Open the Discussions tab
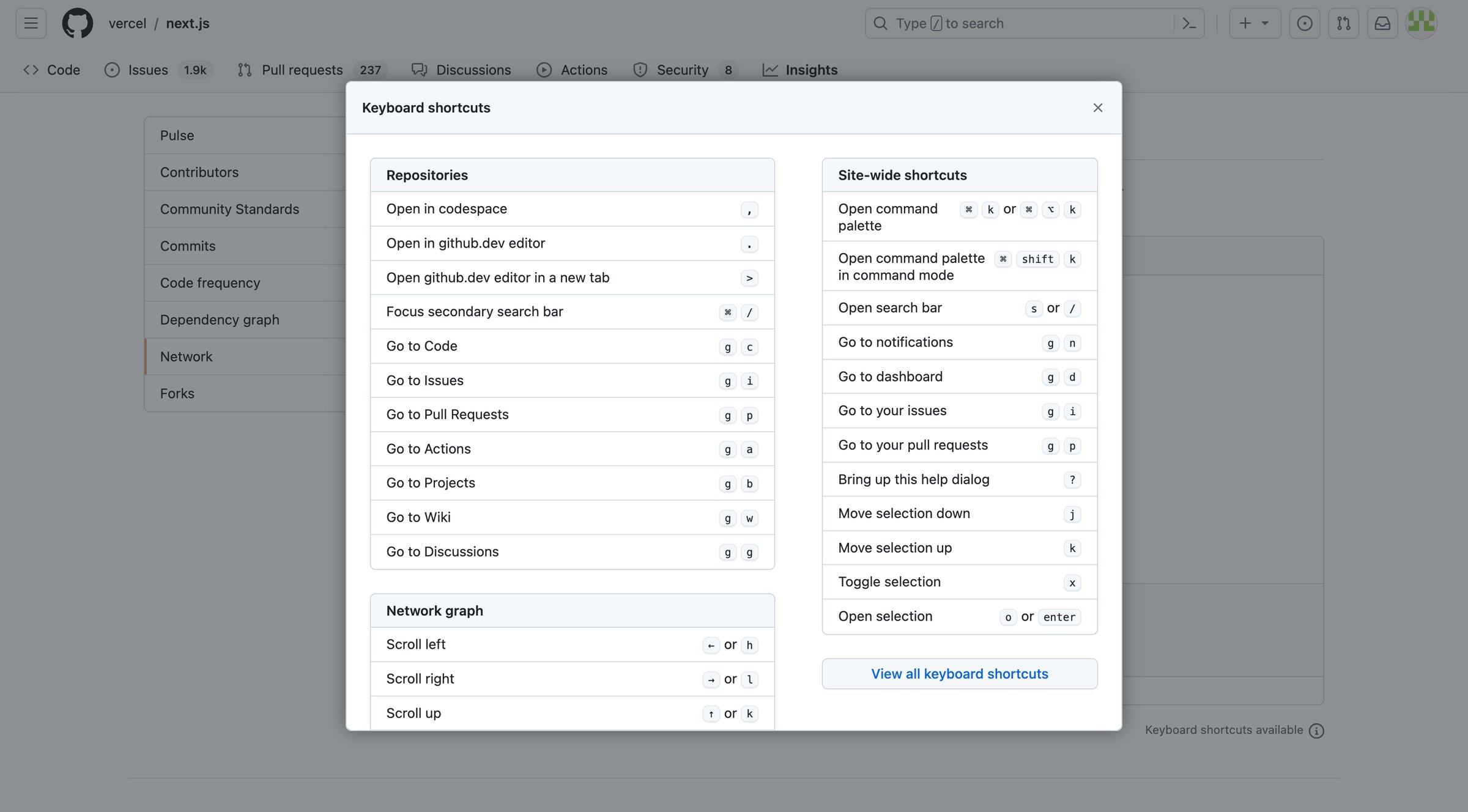Viewport: 1468px width, 812px height. 461,70
